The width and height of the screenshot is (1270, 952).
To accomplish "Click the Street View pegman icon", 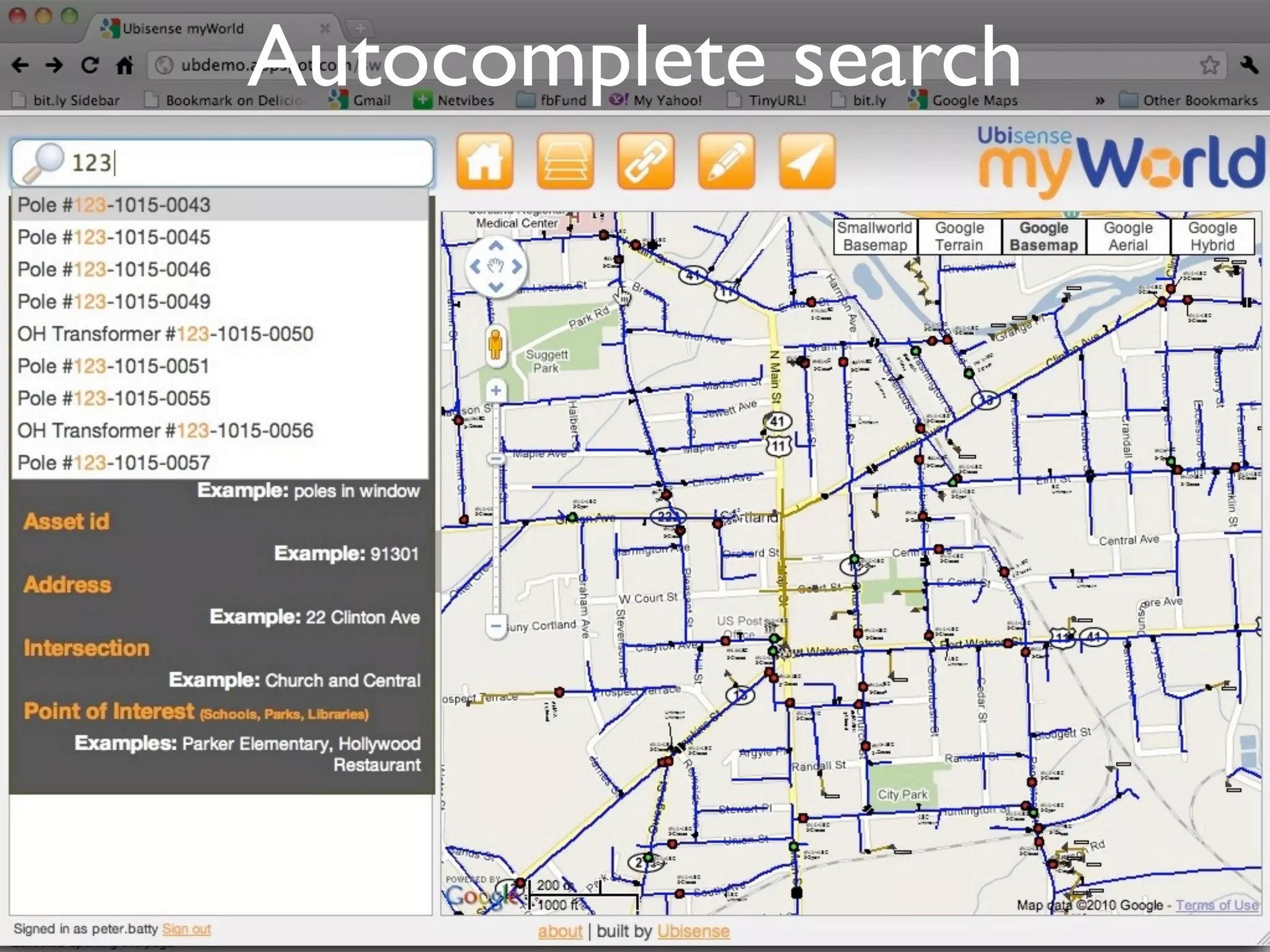I will (495, 345).
